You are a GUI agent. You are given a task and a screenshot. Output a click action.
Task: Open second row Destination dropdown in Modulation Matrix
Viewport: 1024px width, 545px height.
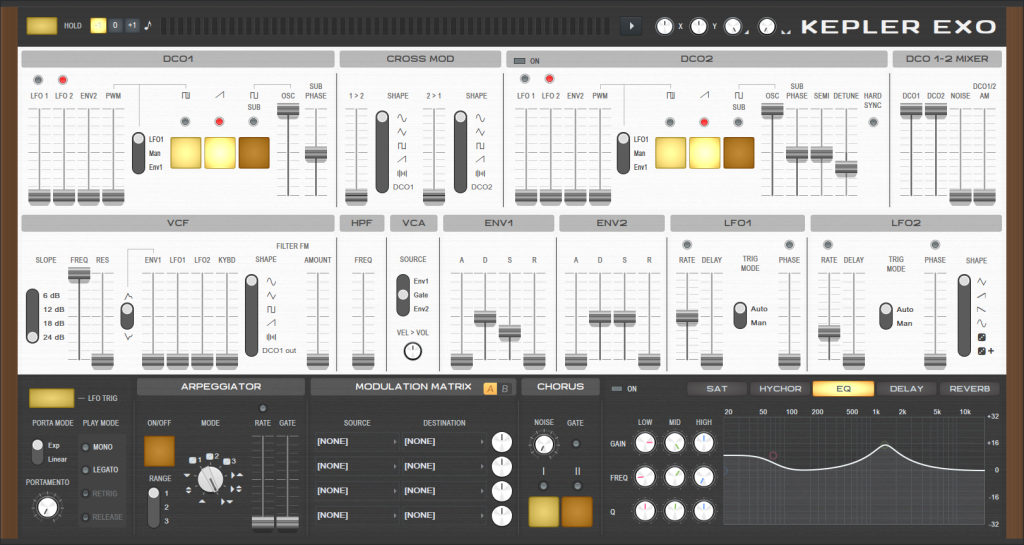(444, 466)
